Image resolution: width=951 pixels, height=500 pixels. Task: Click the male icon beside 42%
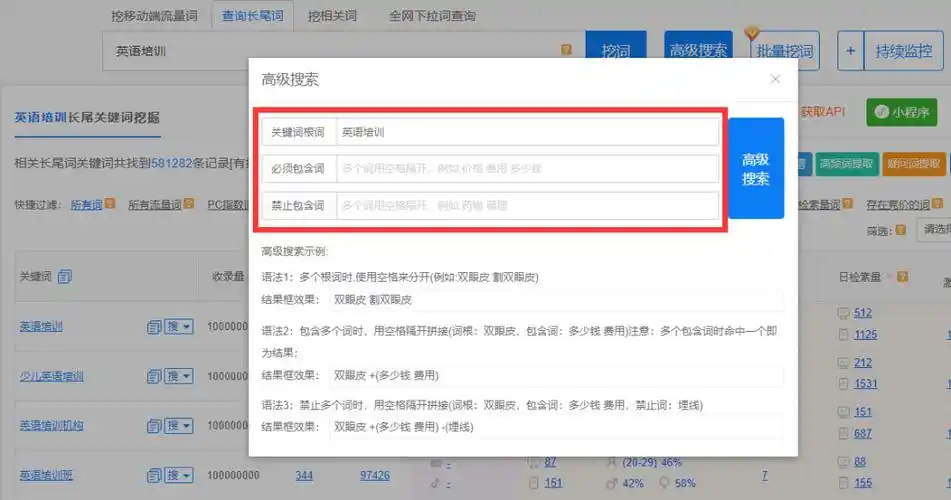pos(611,483)
